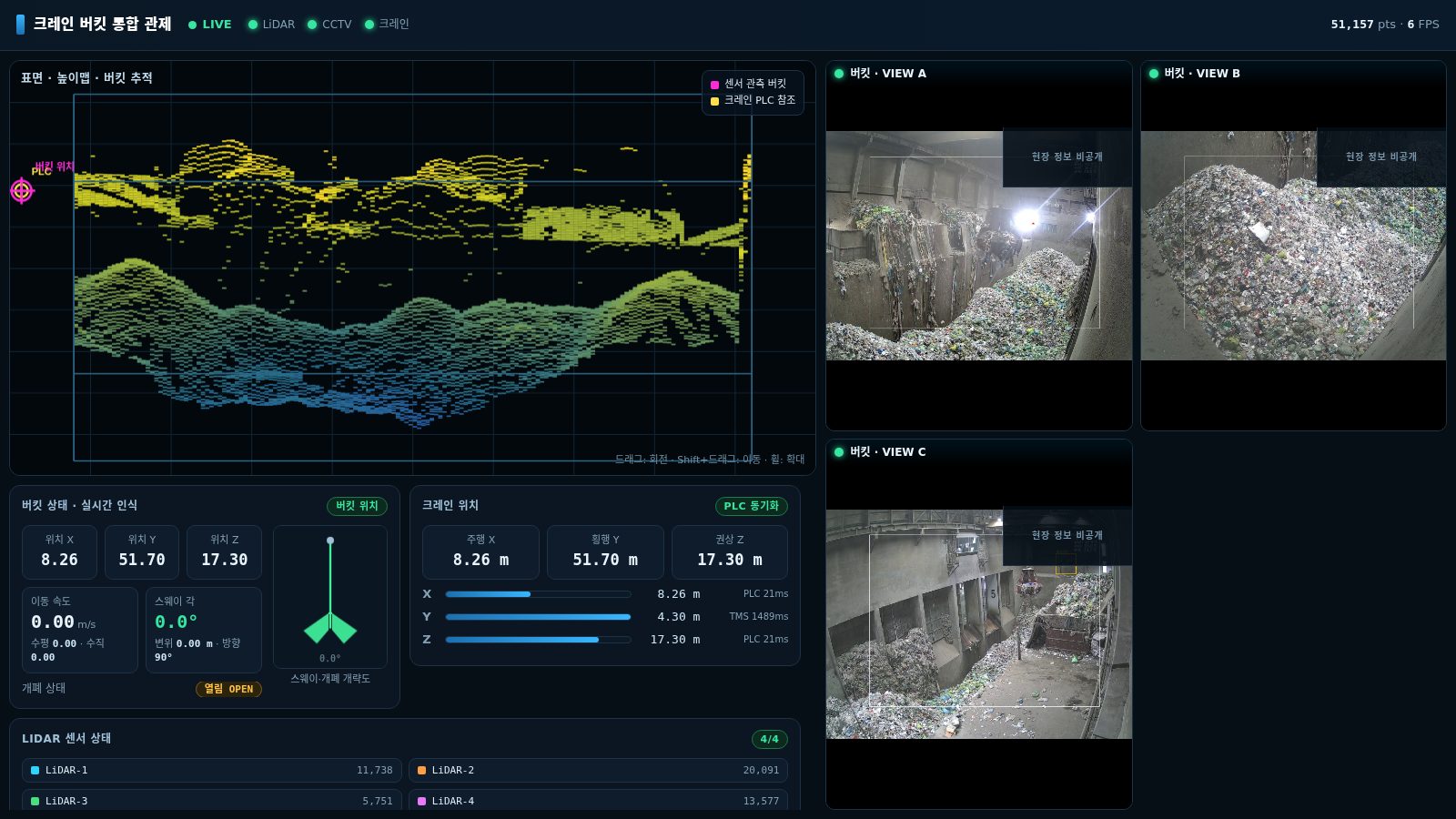Toggle the 크레인 PLC 참조 legend entry
Image resolution: width=1456 pixels, height=819 pixels.
[753, 100]
